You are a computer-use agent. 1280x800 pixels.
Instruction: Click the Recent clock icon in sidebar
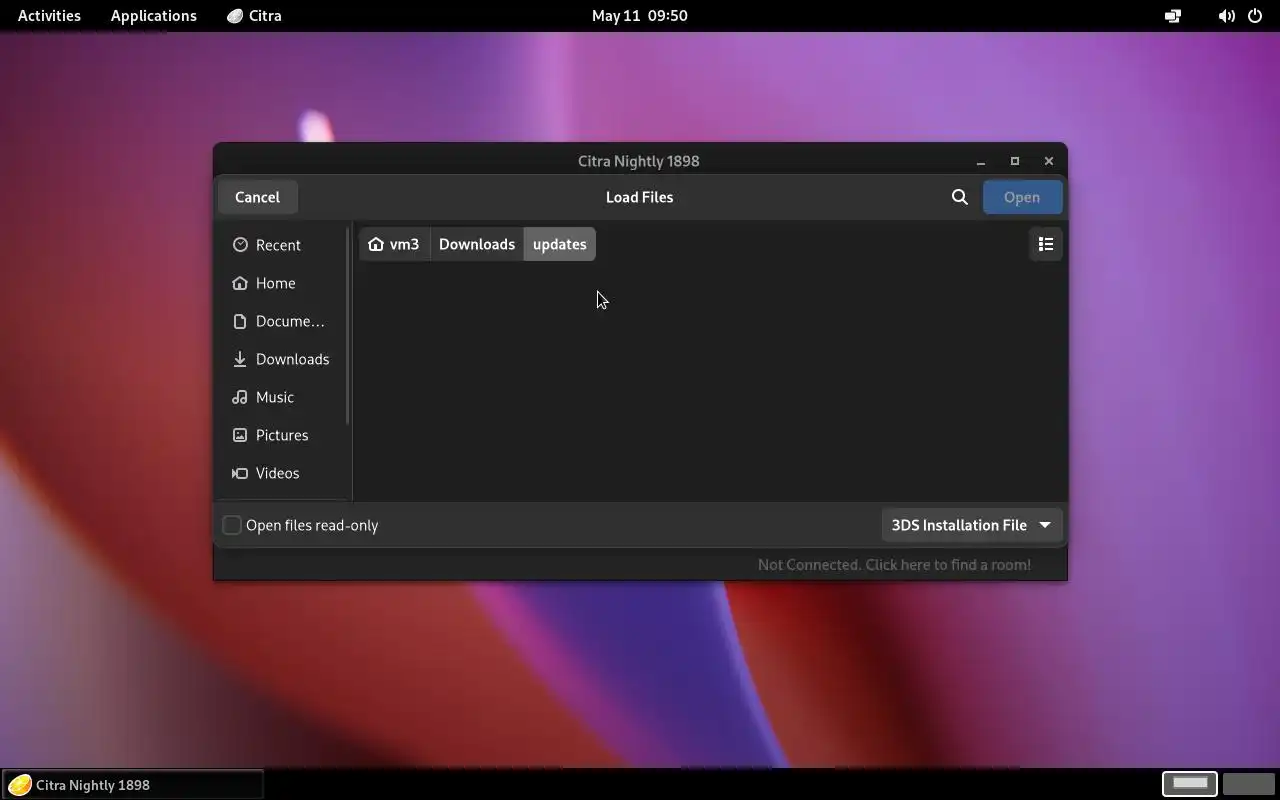pyautogui.click(x=240, y=245)
